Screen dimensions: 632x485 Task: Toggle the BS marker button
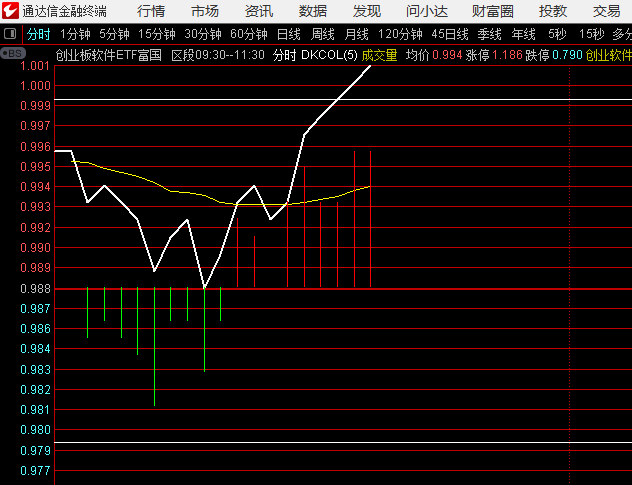coord(13,53)
